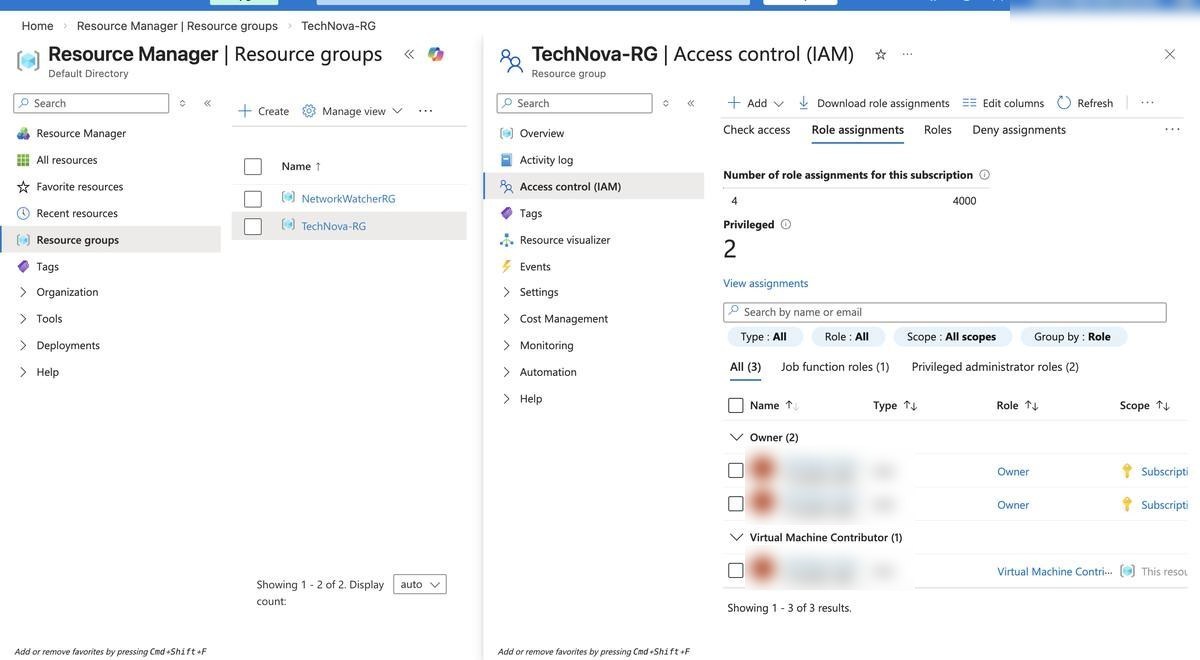Select Privileged administrator roles (2) tab
The height and width of the screenshot is (660, 1200).
(x=995, y=367)
